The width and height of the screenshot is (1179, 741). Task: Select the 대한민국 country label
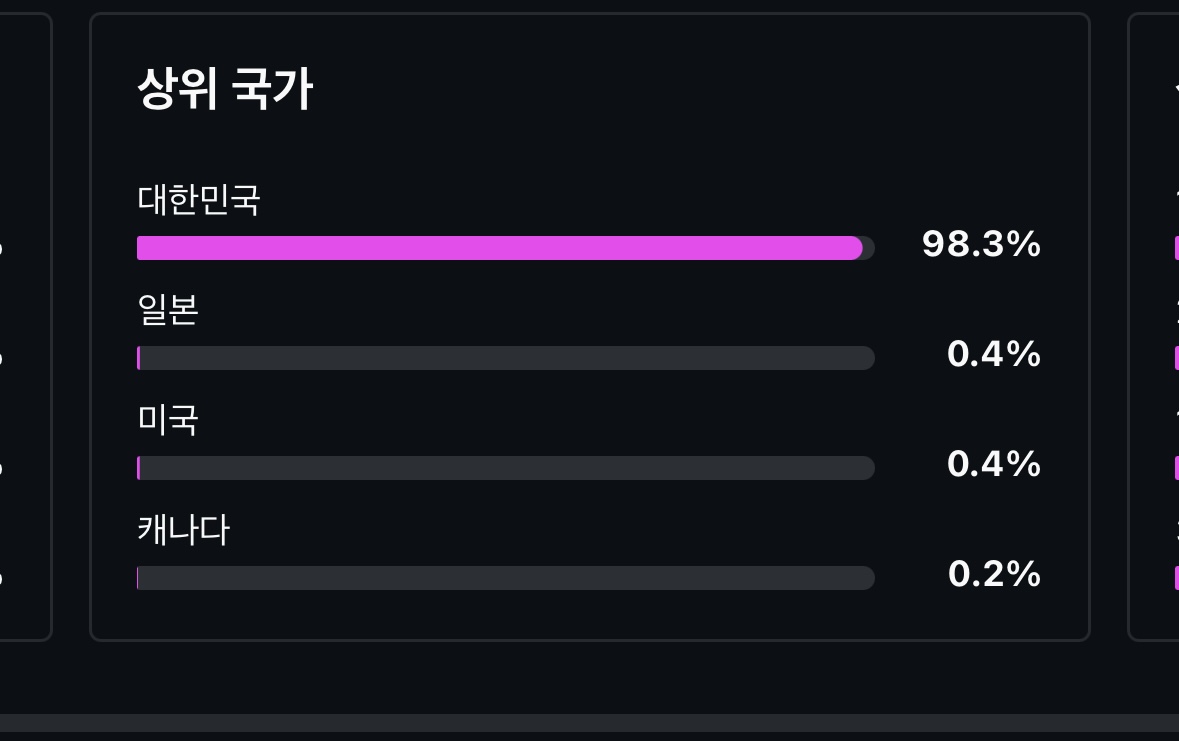tap(199, 200)
